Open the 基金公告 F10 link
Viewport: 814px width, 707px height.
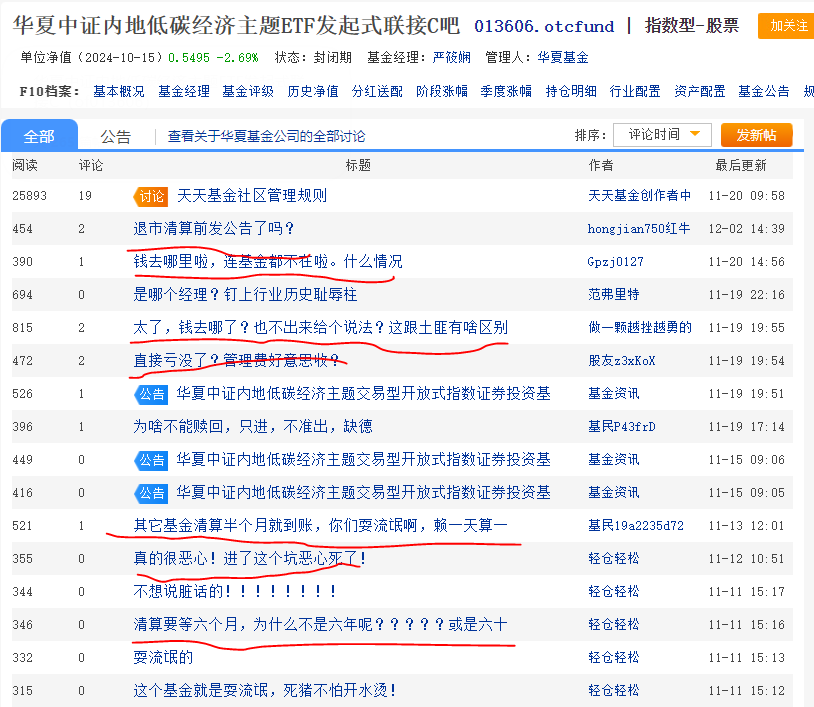764,91
